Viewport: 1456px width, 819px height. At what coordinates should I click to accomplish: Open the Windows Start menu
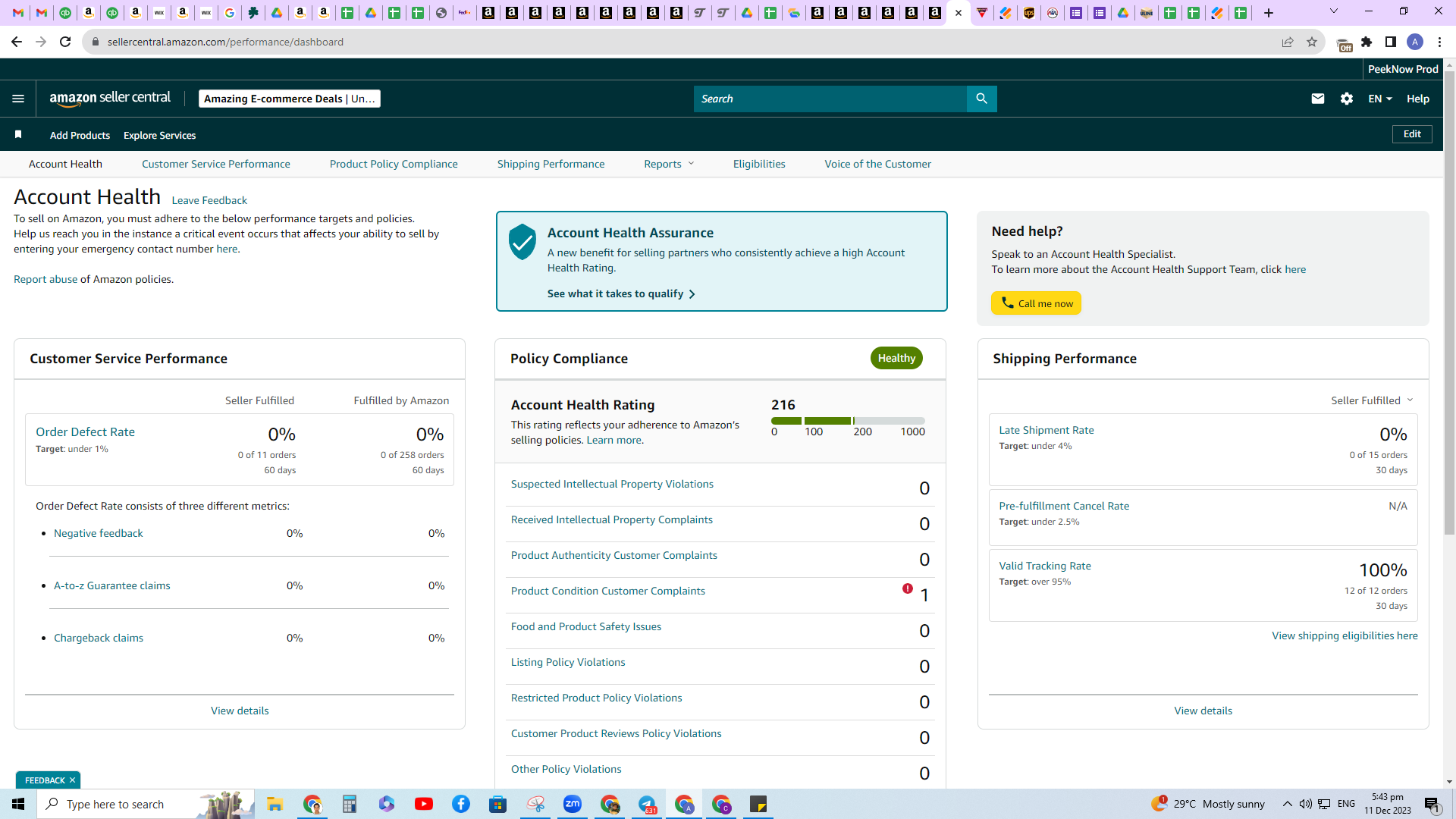click(x=18, y=804)
